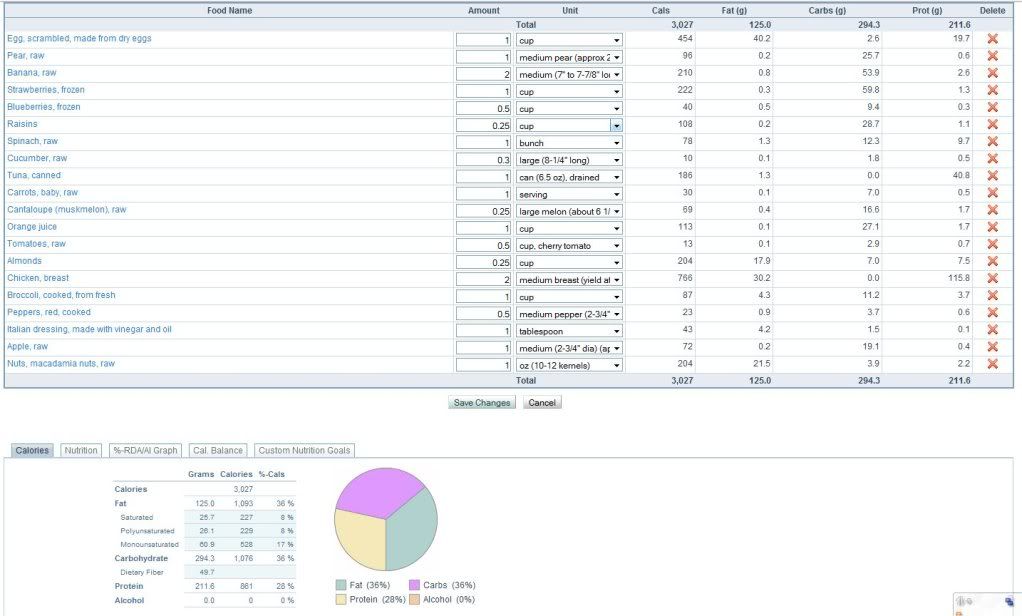Delete the macadamia nuts row
The width and height of the screenshot is (1022, 616).
pos(992,364)
